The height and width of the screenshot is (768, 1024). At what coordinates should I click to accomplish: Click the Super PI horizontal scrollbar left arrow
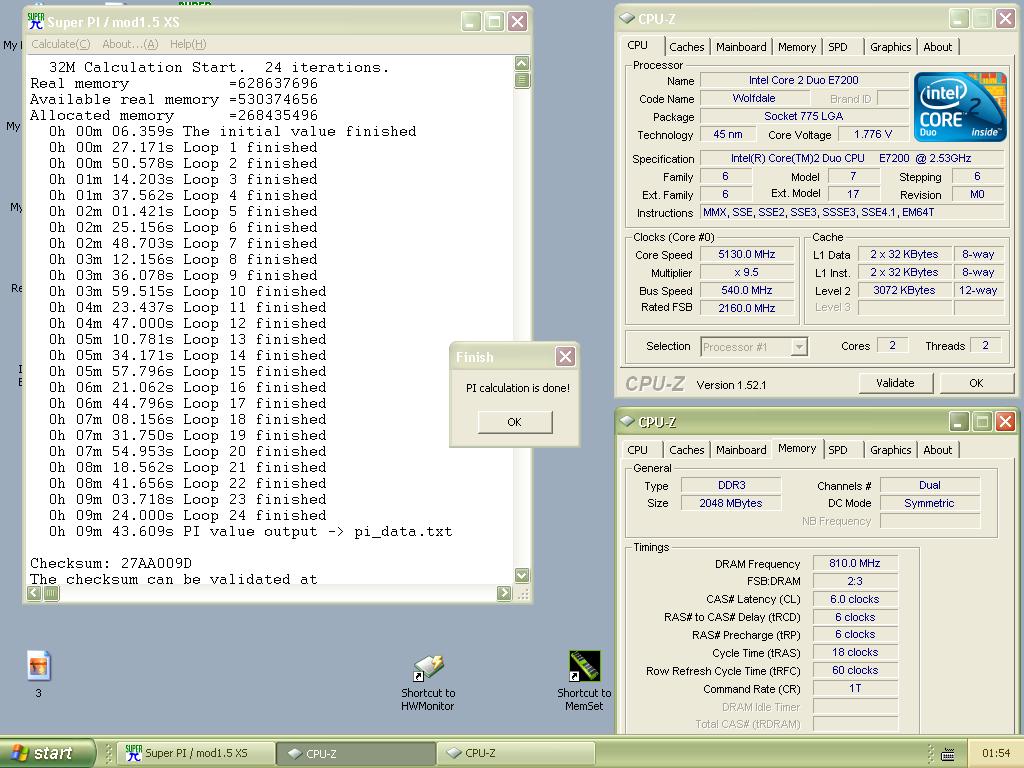coord(34,593)
